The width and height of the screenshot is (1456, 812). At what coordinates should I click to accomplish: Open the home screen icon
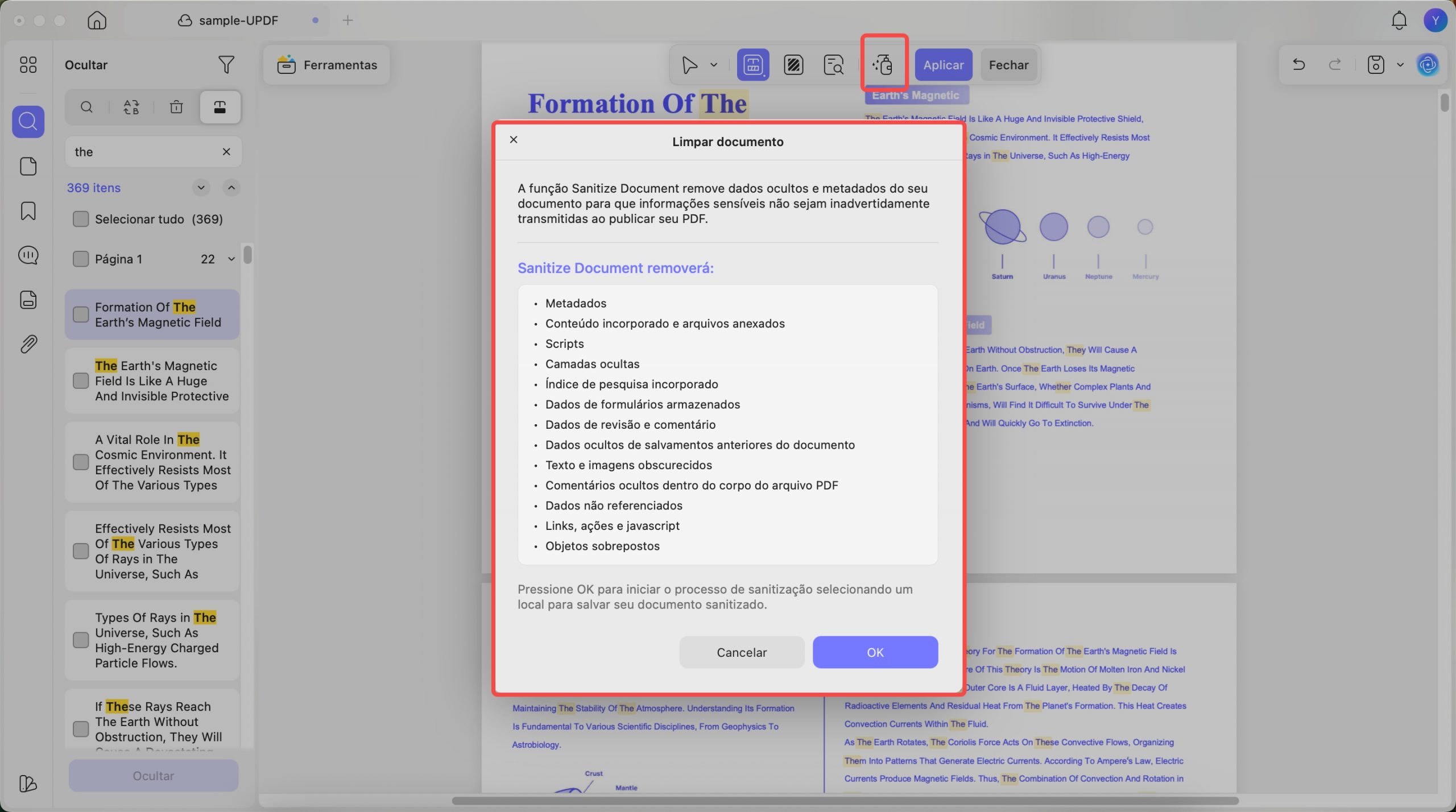[x=97, y=20]
